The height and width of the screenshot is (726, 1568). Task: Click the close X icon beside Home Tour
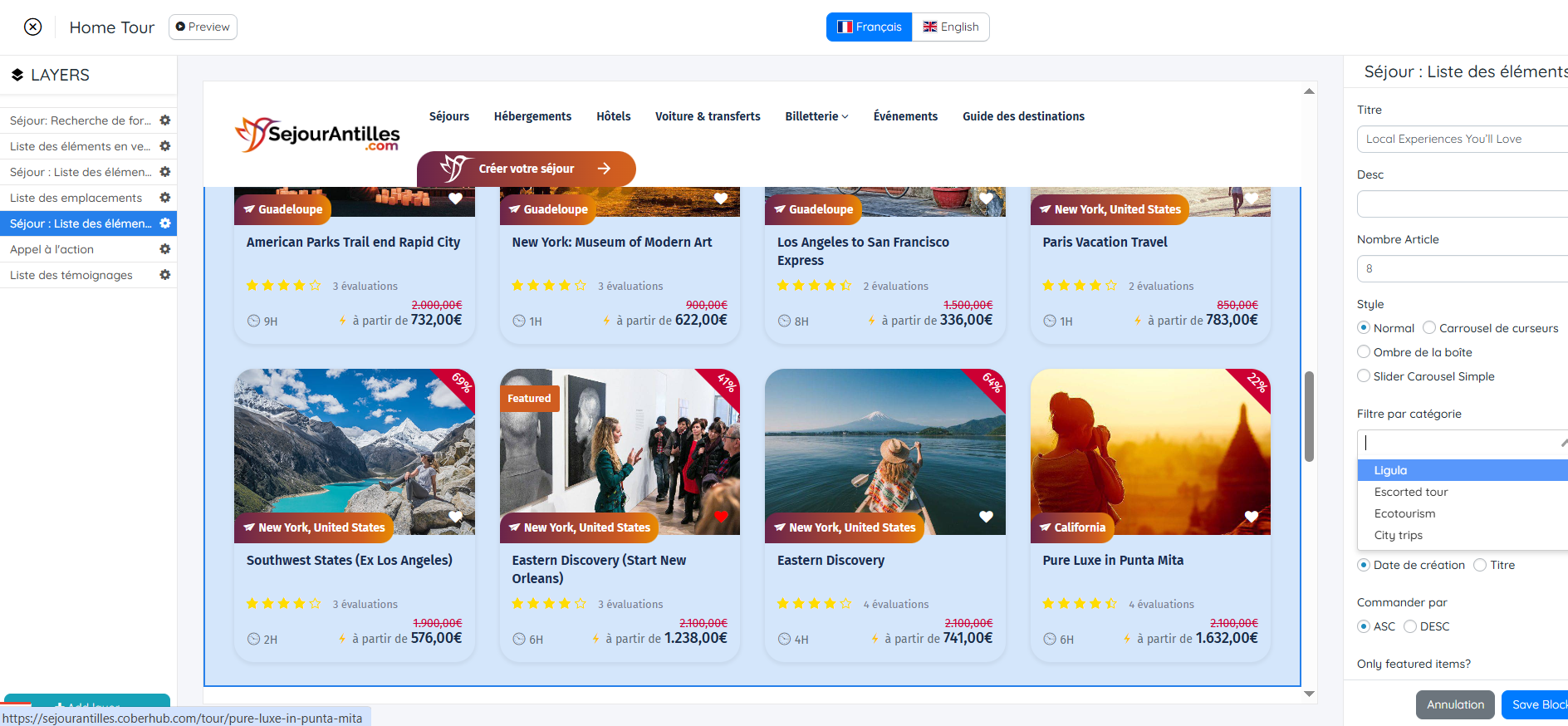[x=32, y=27]
